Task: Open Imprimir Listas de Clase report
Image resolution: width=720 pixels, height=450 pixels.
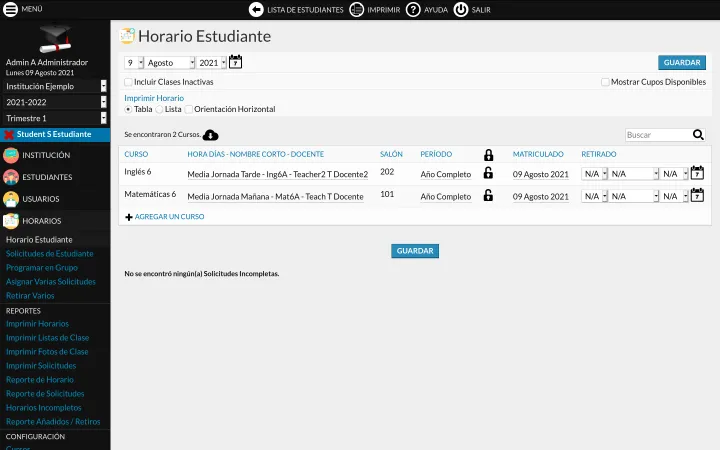Action: pyautogui.click(x=47, y=338)
